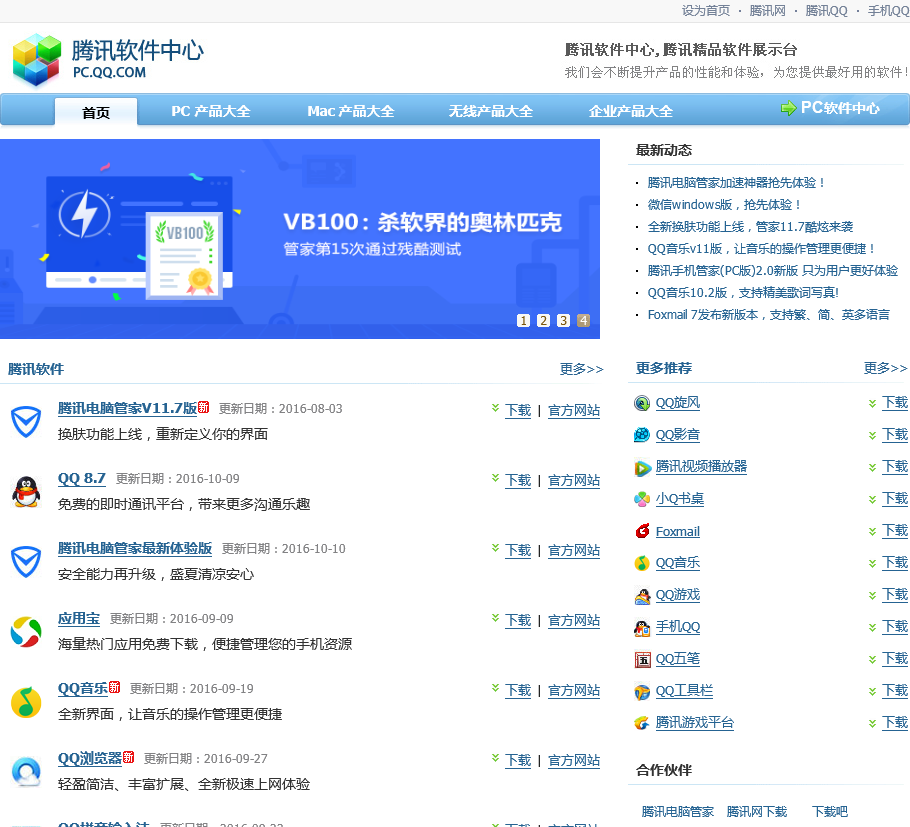This screenshot has width=910, height=827.
Task: Click green download arrow for QQ 8.7
Action: [x=495, y=478]
